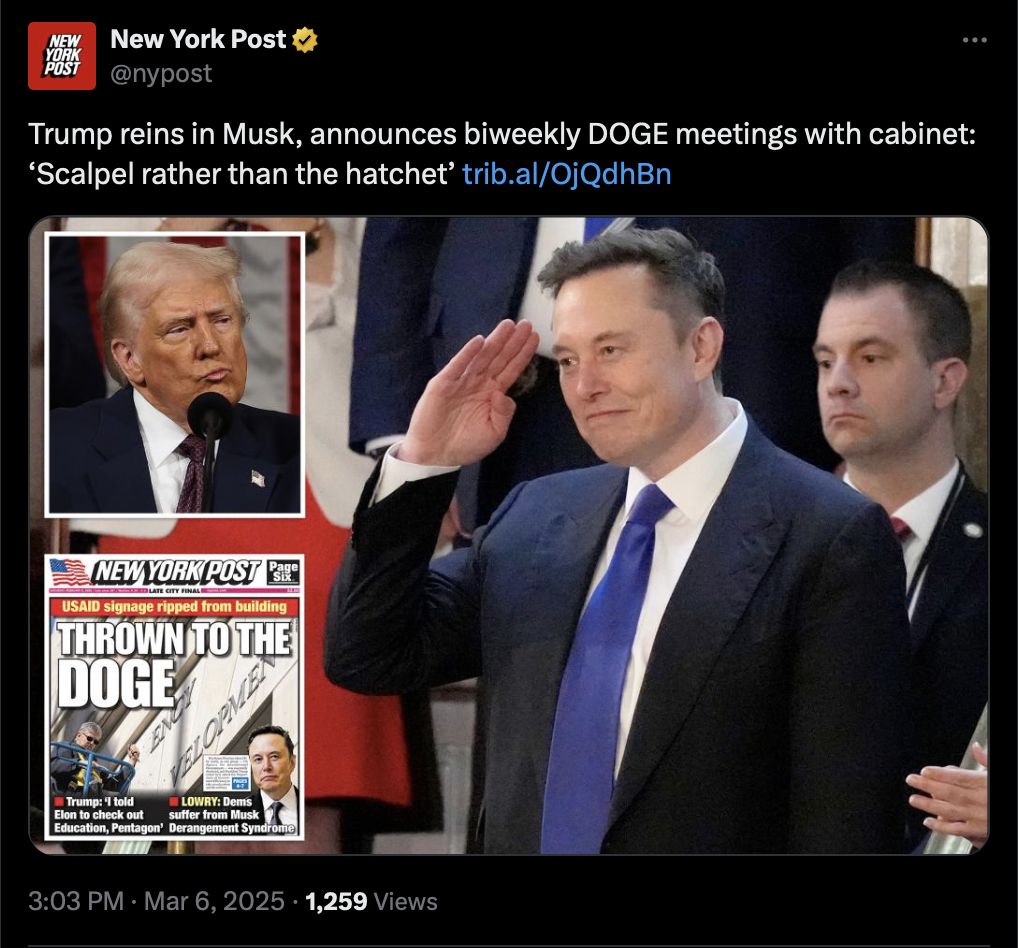The width and height of the screenshot is (1018, 948).
Task: Open the three-dot more options menu
Action: tap(975, 40)
